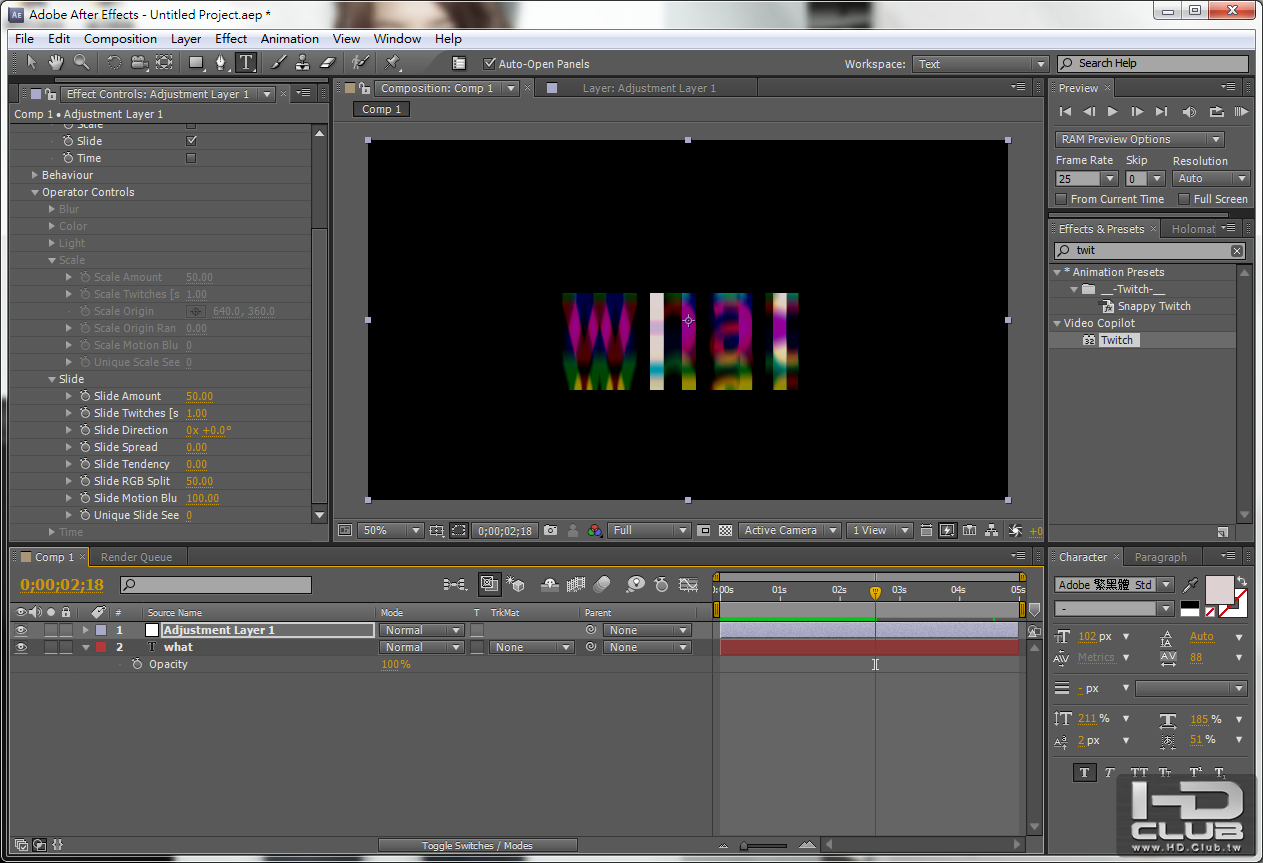
Task: Open the Graph Editor in timeline
Action: (x=689, y=584)
